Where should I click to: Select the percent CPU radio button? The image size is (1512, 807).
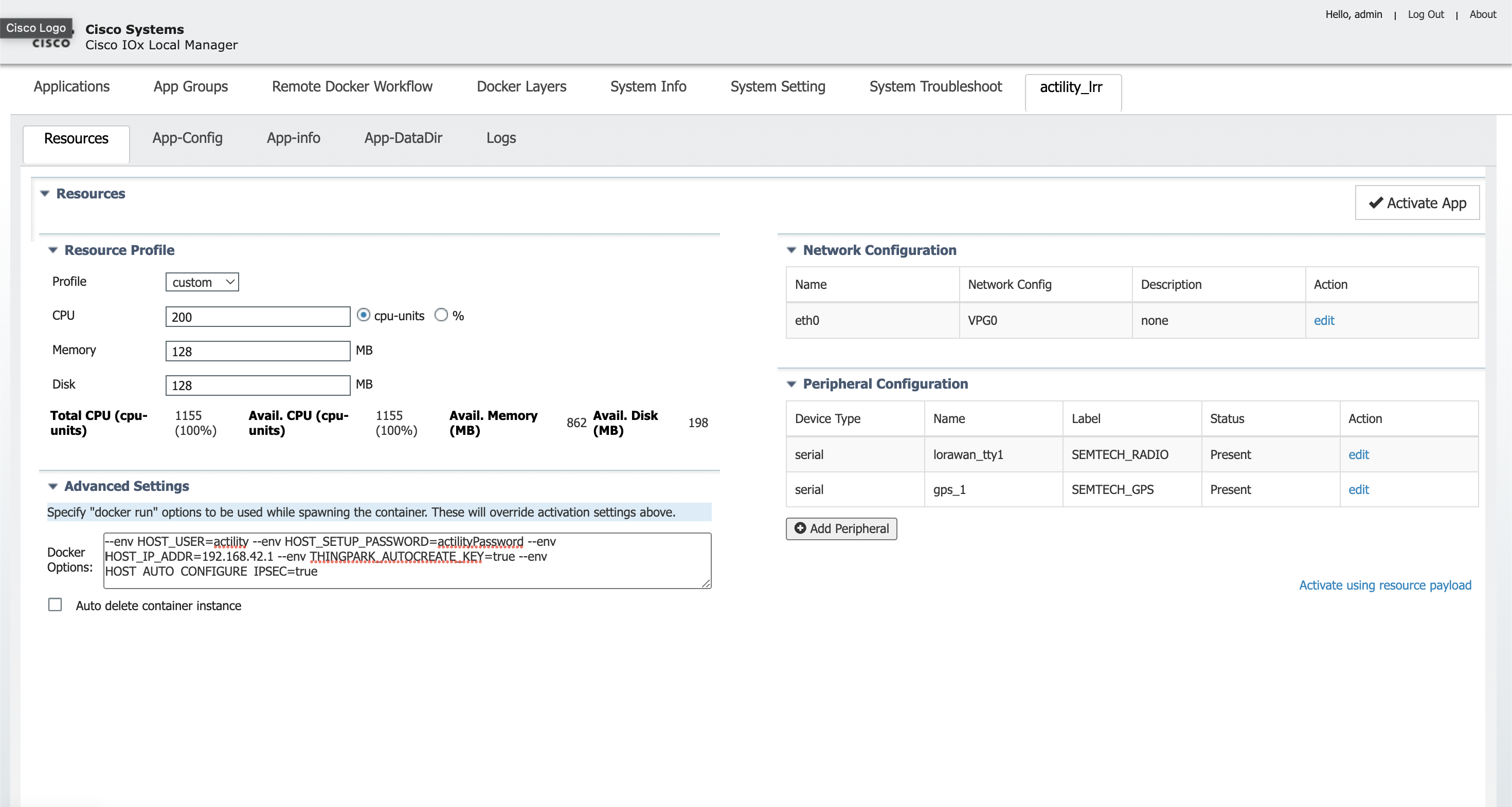tap(441, 316)
